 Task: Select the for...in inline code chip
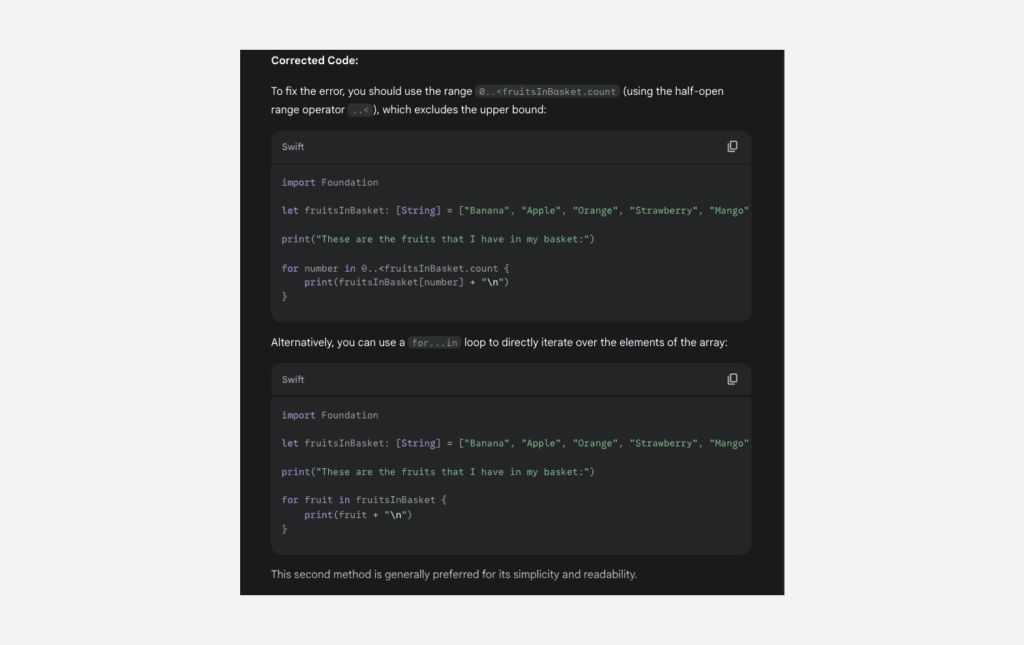click(434, 342)
